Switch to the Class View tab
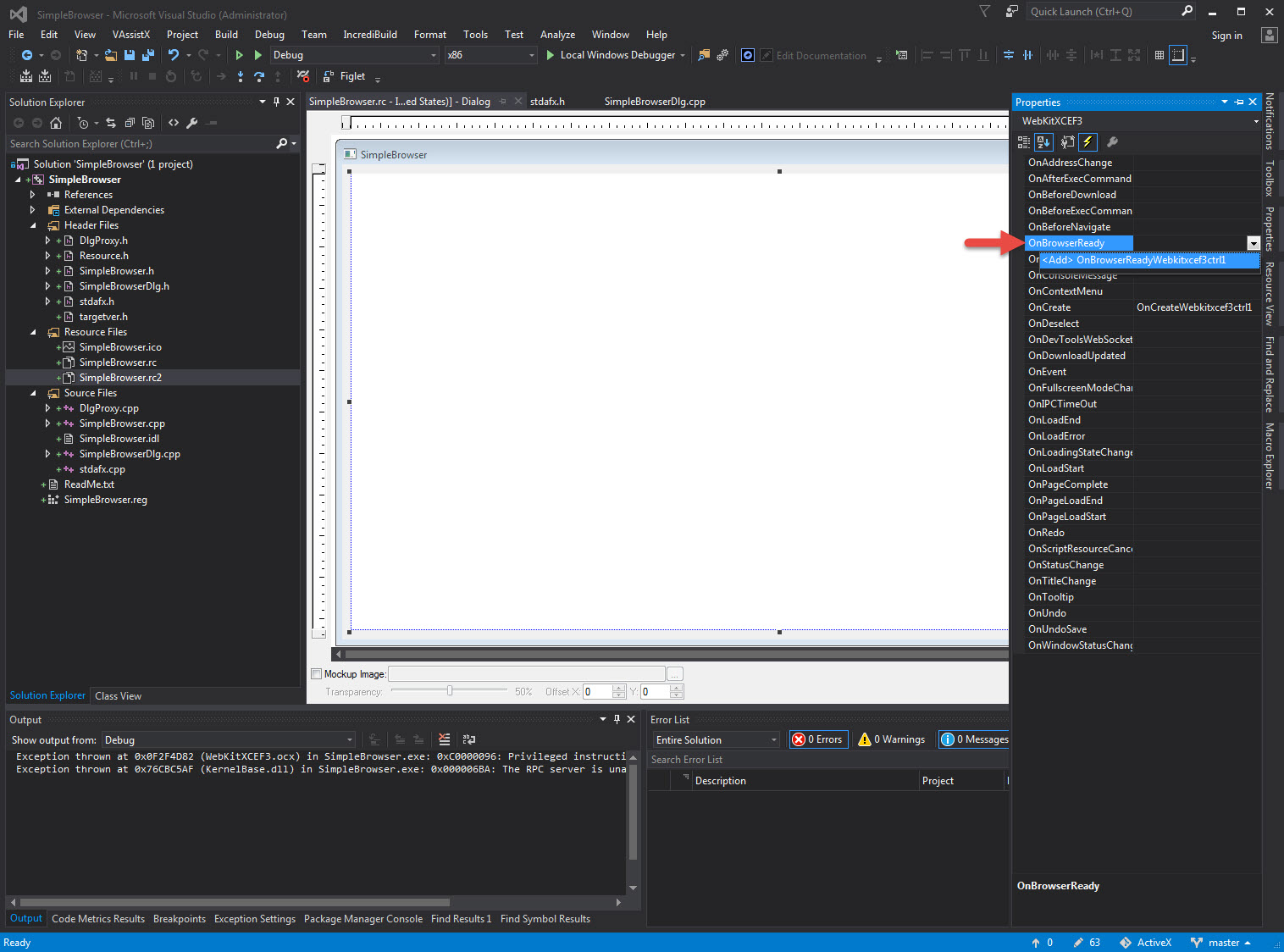Viewport: 1284px width, 952px height. pos(119,696)
